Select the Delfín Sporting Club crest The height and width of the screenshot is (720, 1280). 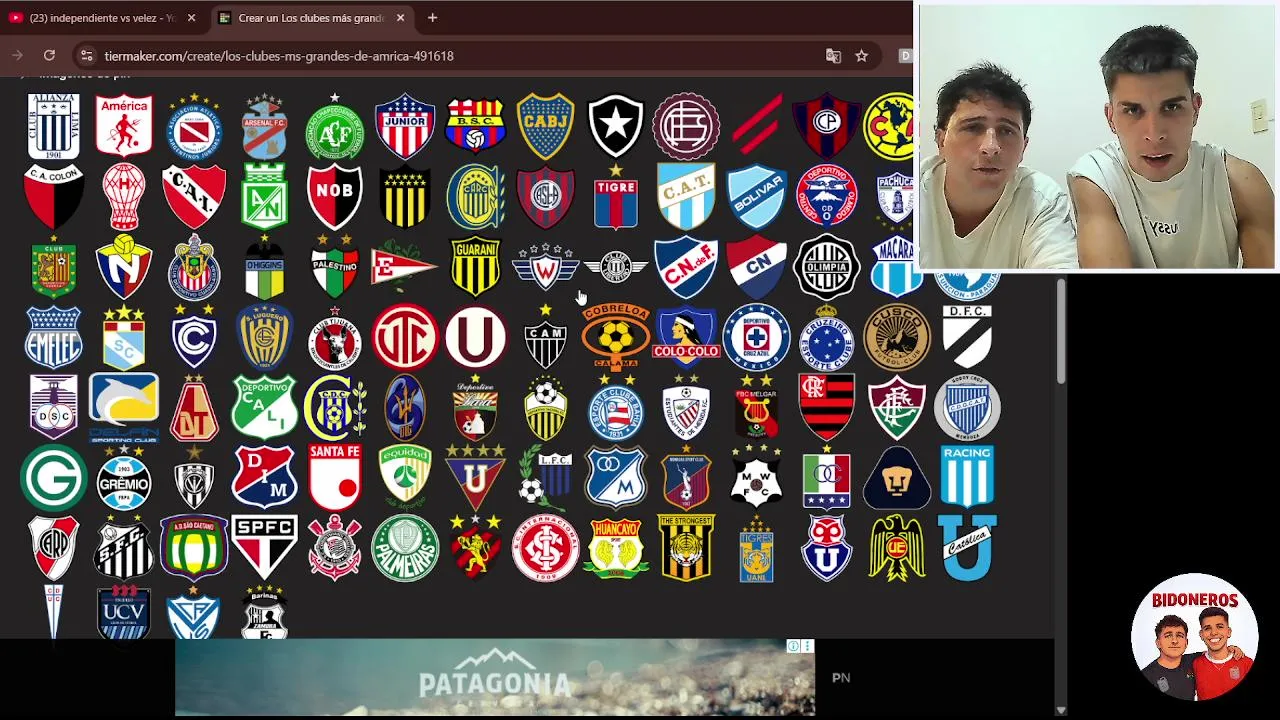tap(124, 408)
